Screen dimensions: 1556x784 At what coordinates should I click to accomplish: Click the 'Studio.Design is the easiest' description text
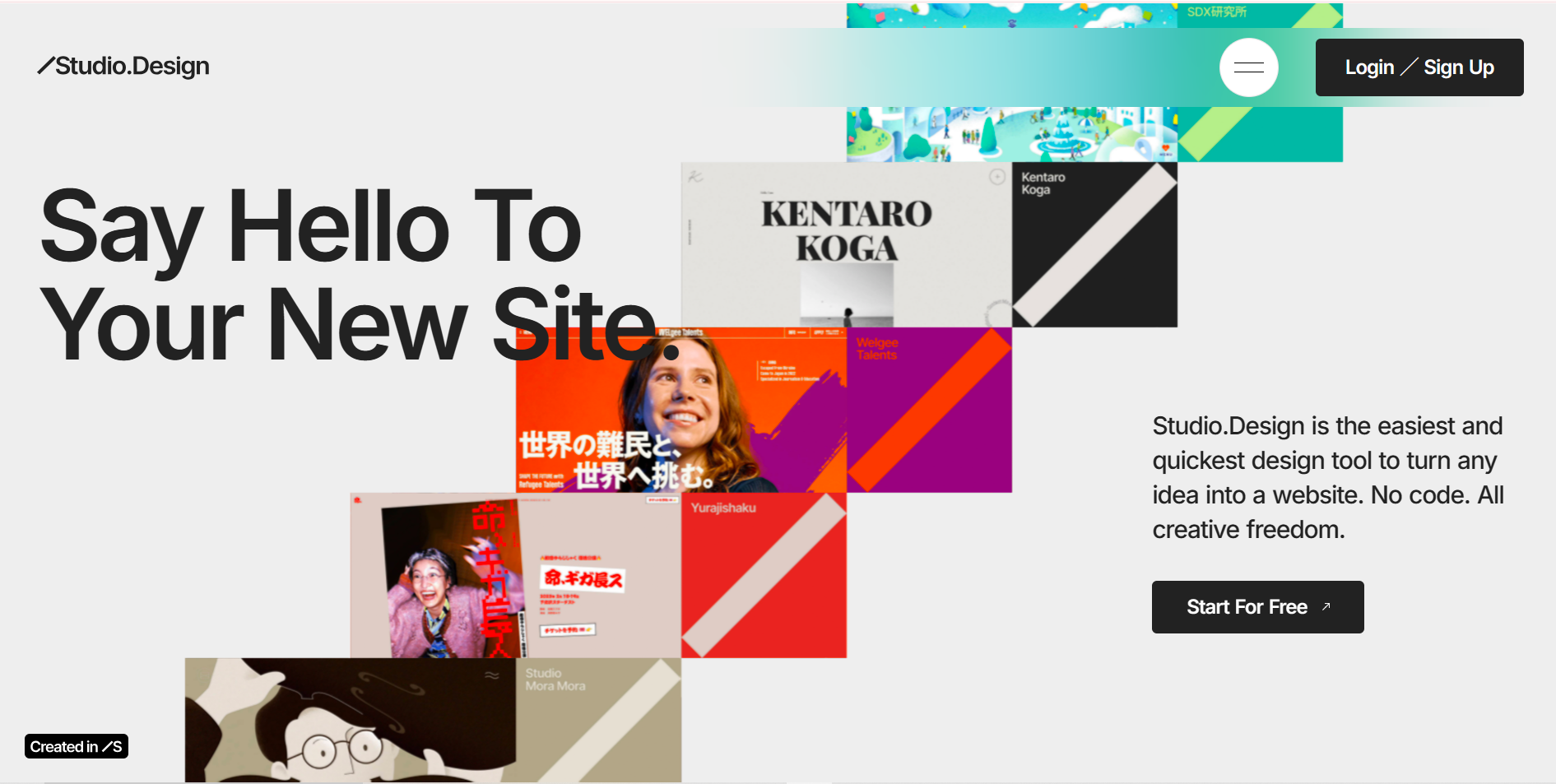coord(1328,477)
